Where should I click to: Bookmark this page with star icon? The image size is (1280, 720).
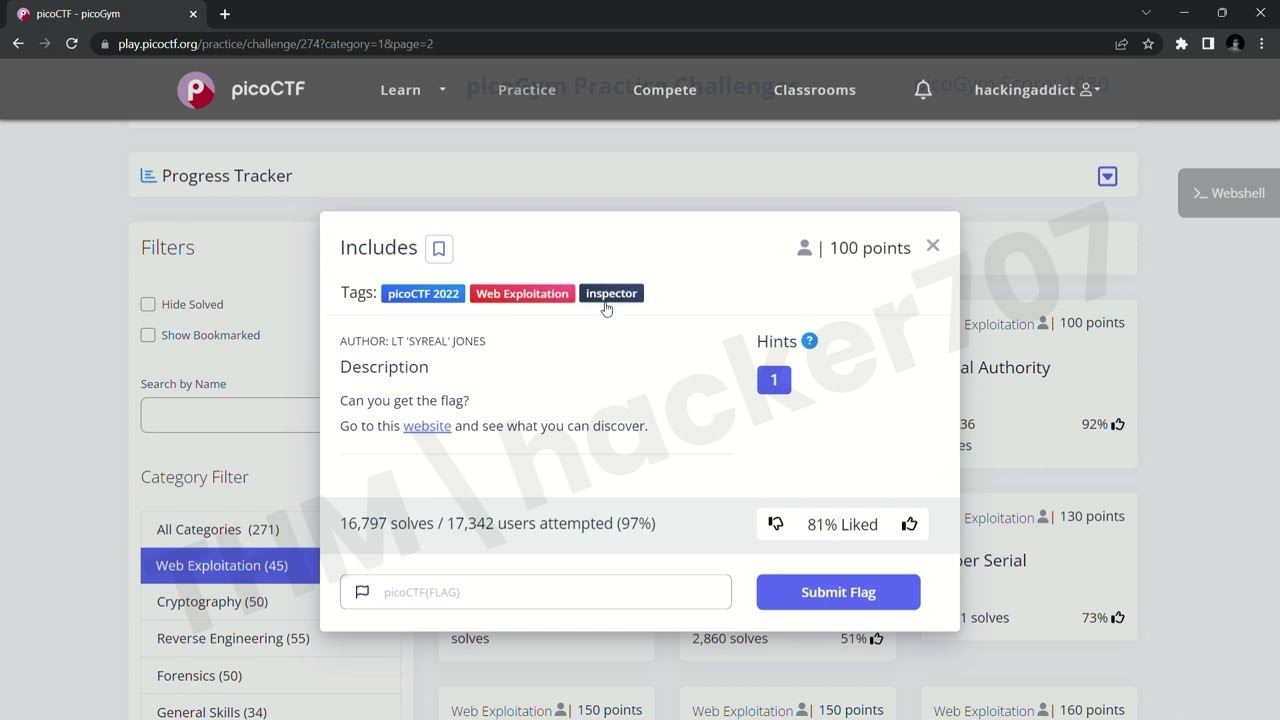(1148, 44)
